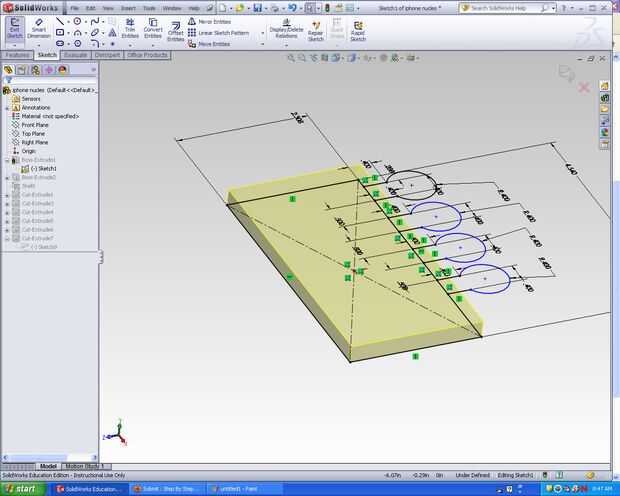This screenshot has width=620, height=496.
Task: Click the Search SolidWorks Help field
Action: point(506,8)
